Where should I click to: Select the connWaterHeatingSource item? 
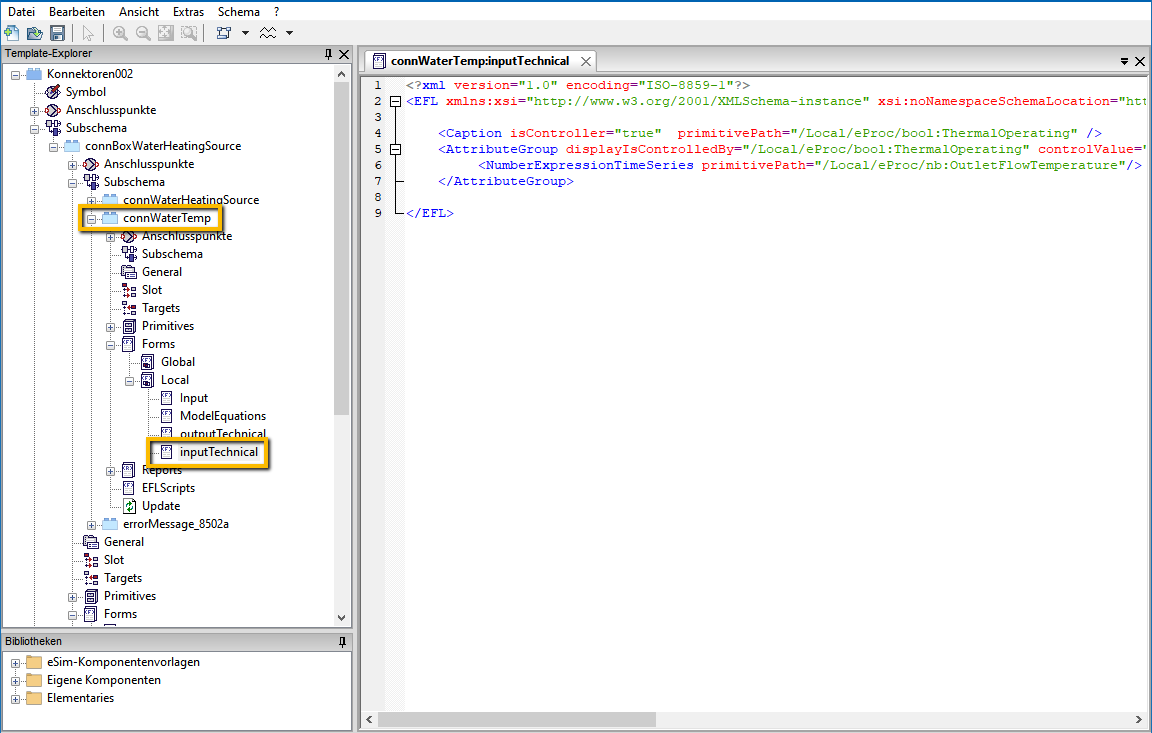click(x=191, y=200)
